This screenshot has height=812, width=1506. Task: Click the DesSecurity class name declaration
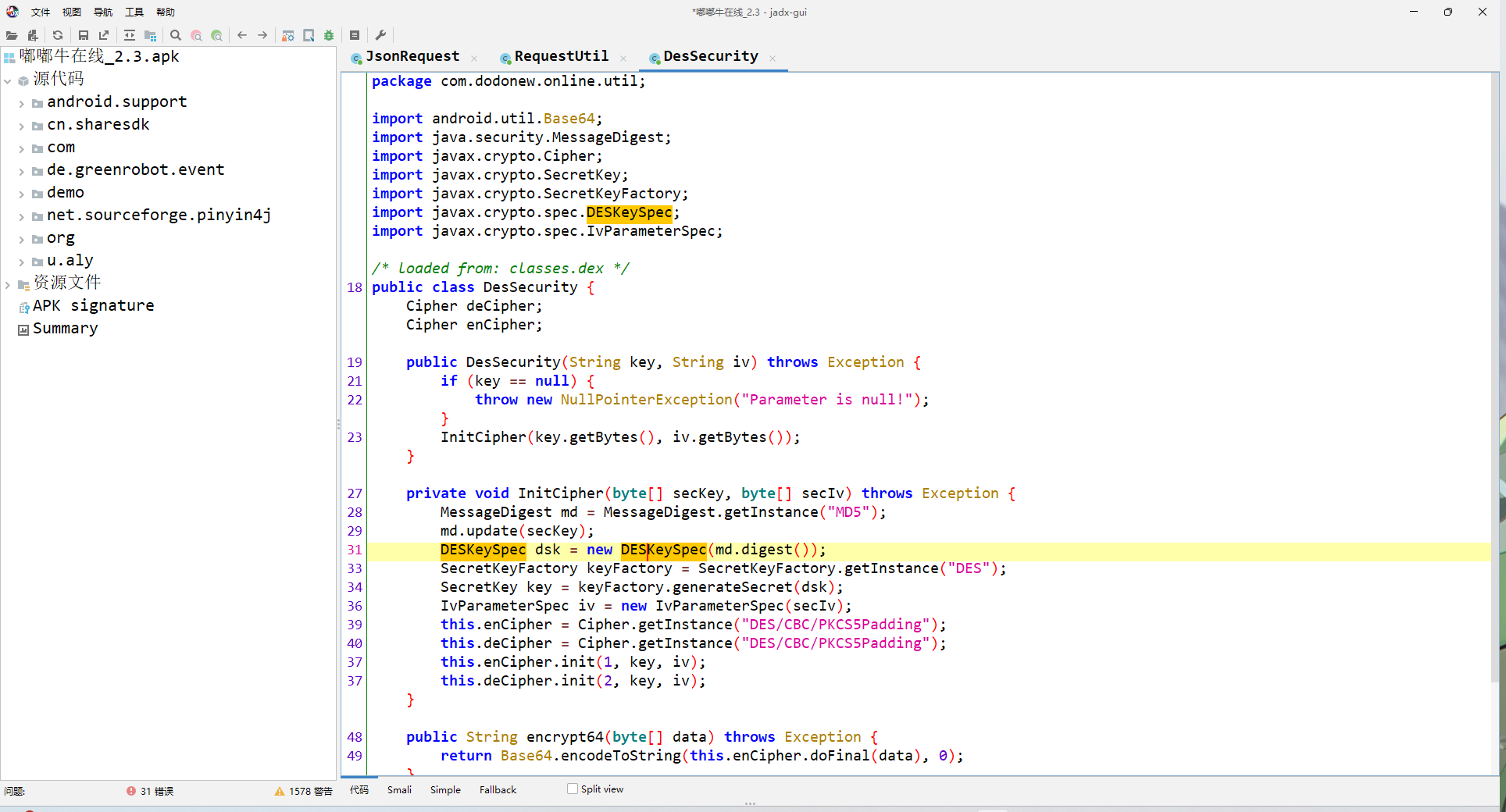pyautogui.click(x=530, y=287)
